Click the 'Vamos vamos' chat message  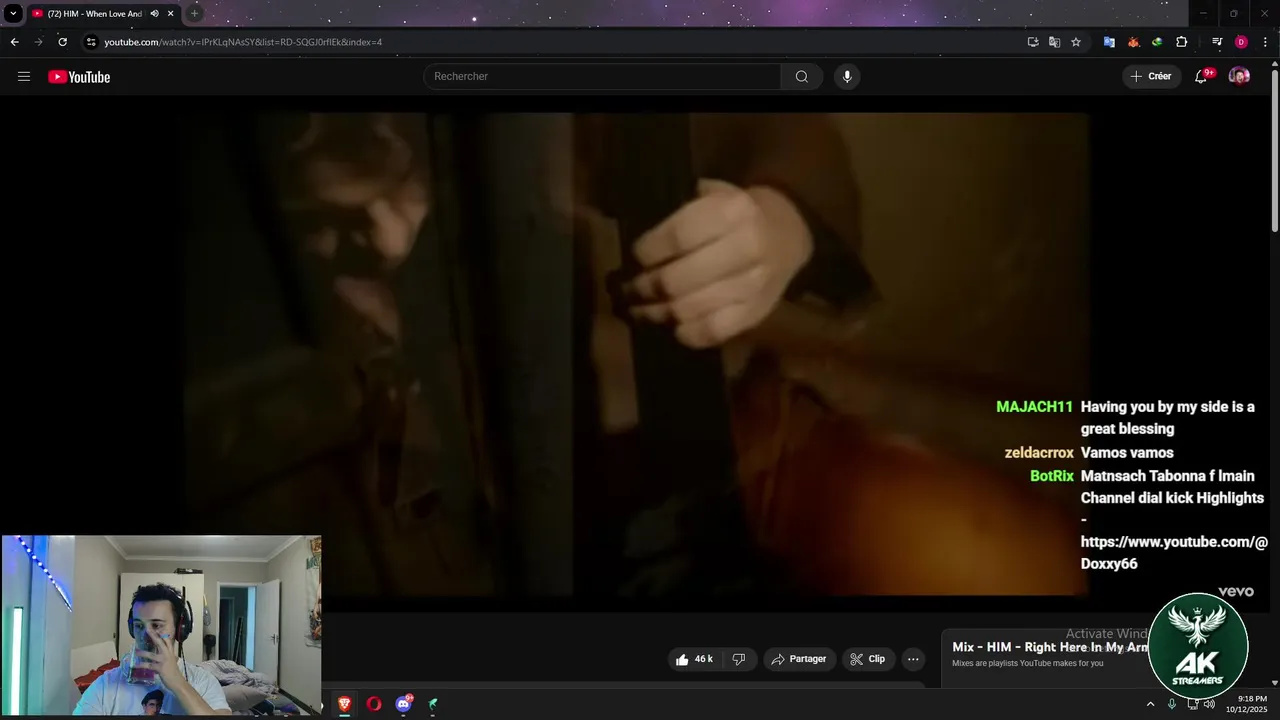1127,453
